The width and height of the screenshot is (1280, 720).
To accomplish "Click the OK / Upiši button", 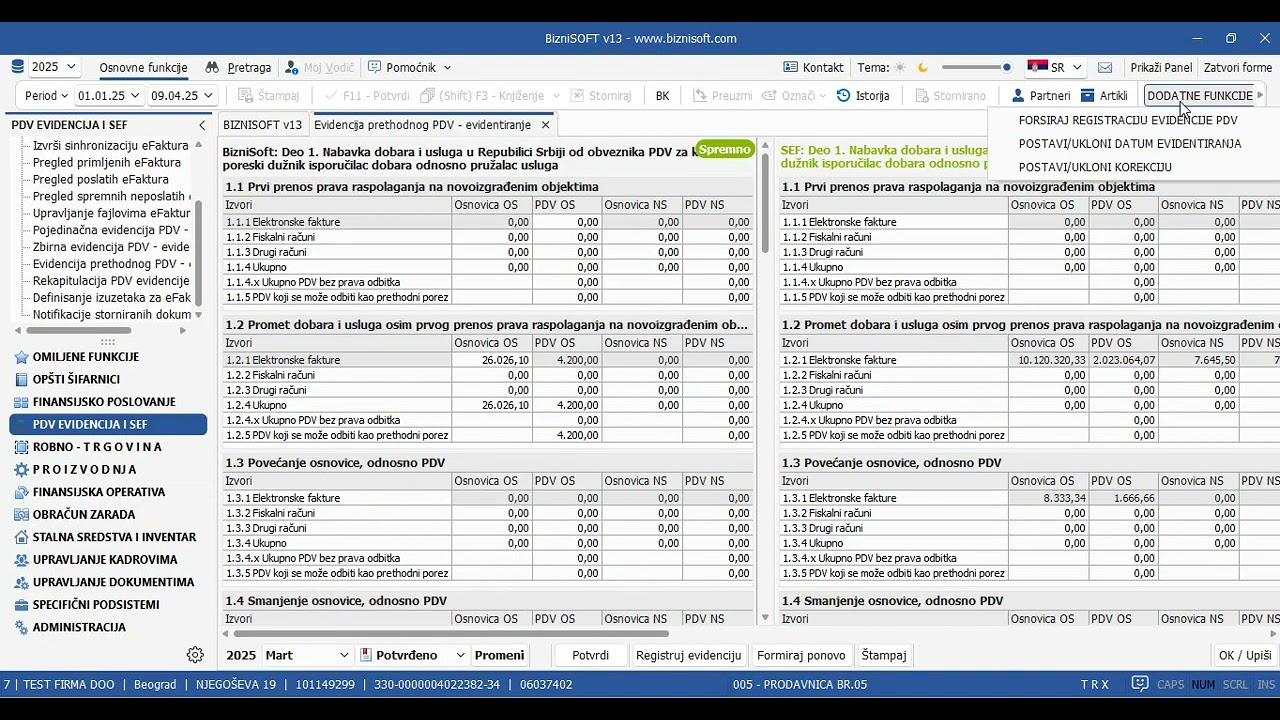I will 1245,655.
